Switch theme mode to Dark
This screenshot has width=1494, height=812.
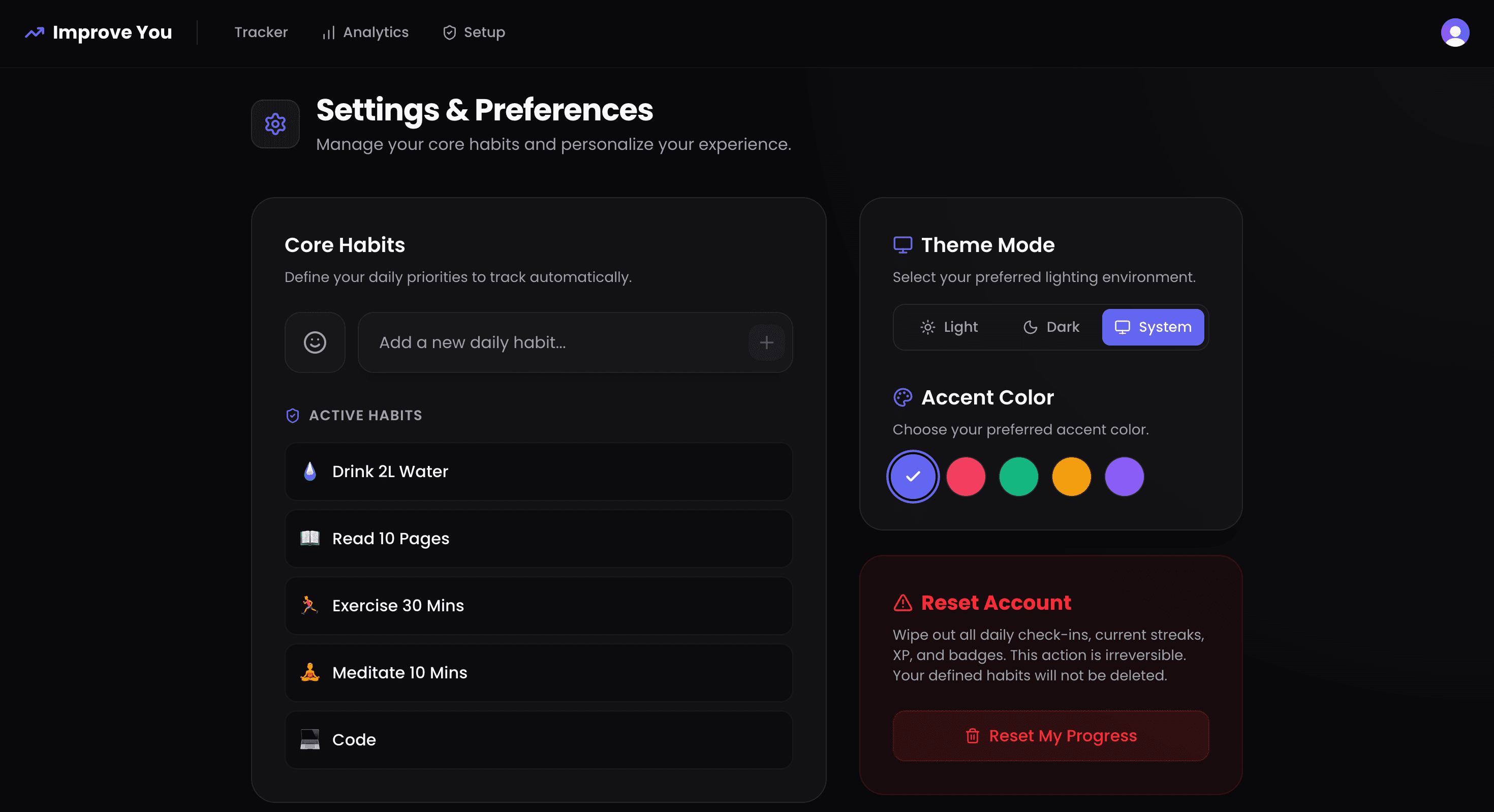(x=1051, y=327)
